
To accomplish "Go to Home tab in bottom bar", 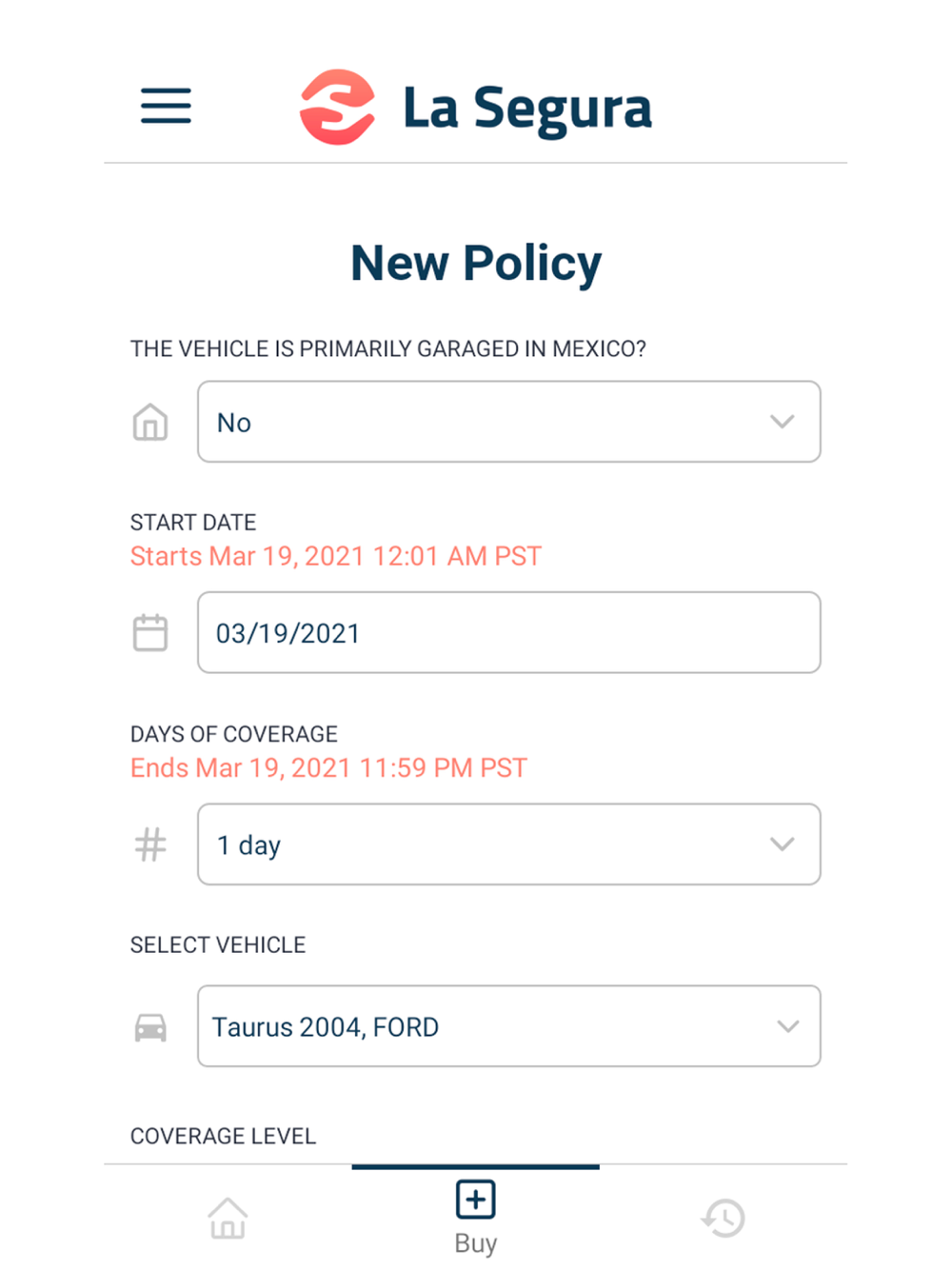I will (228, 1218).
